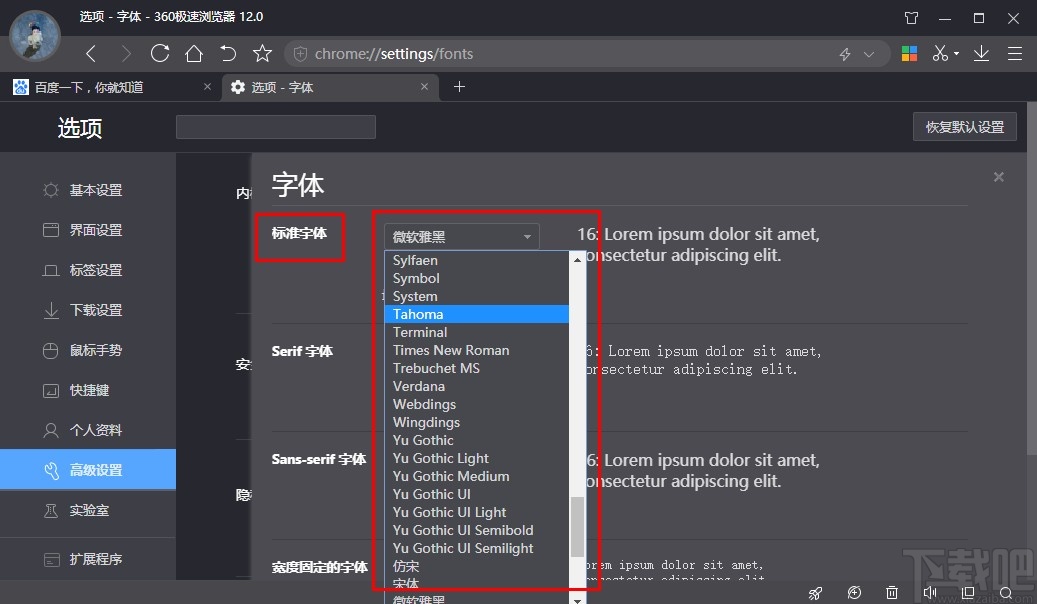Close the 百度一下 tab
The image size is (1037, 604).
207,87
